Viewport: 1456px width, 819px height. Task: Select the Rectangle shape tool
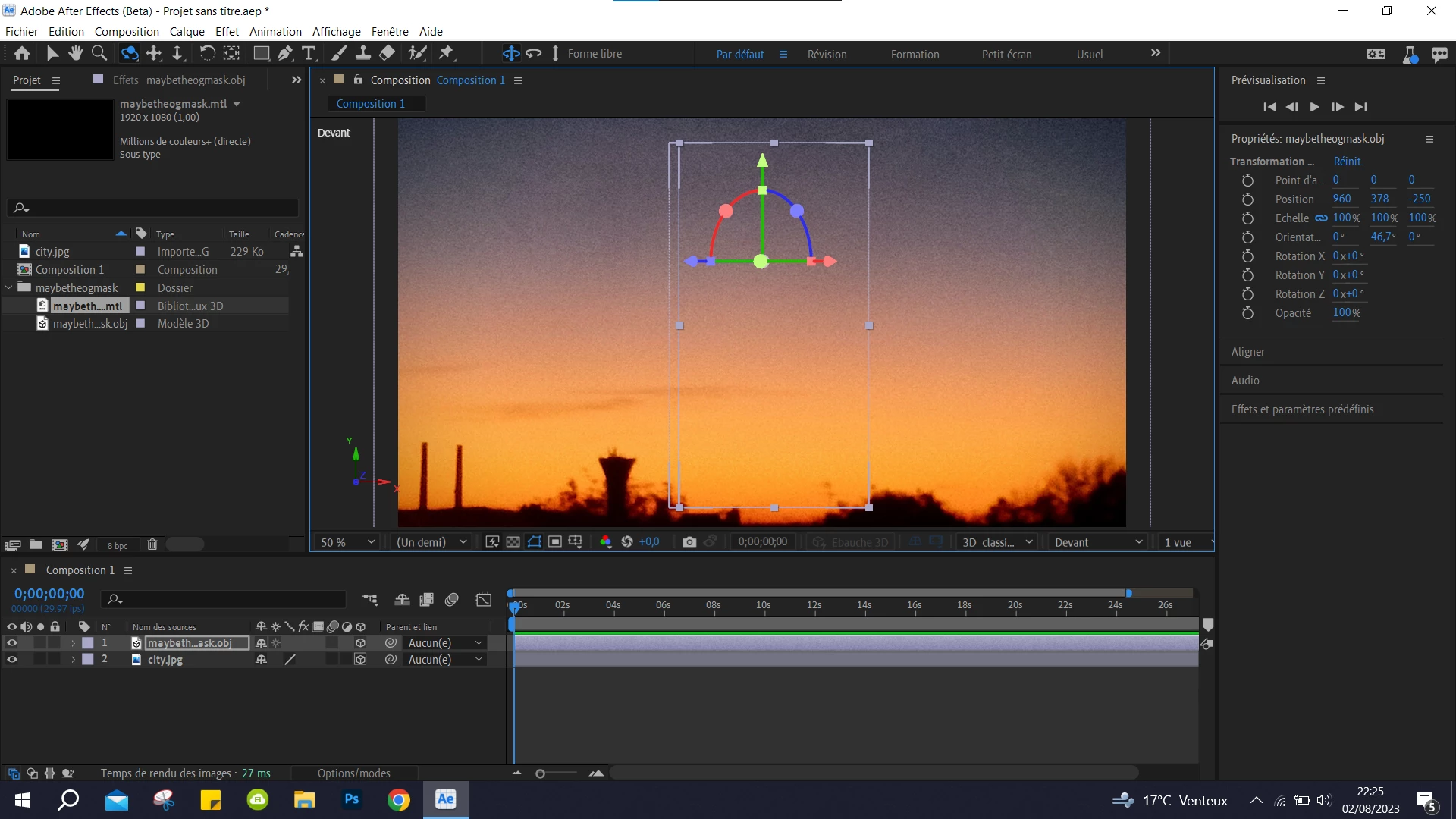[261, 53]
